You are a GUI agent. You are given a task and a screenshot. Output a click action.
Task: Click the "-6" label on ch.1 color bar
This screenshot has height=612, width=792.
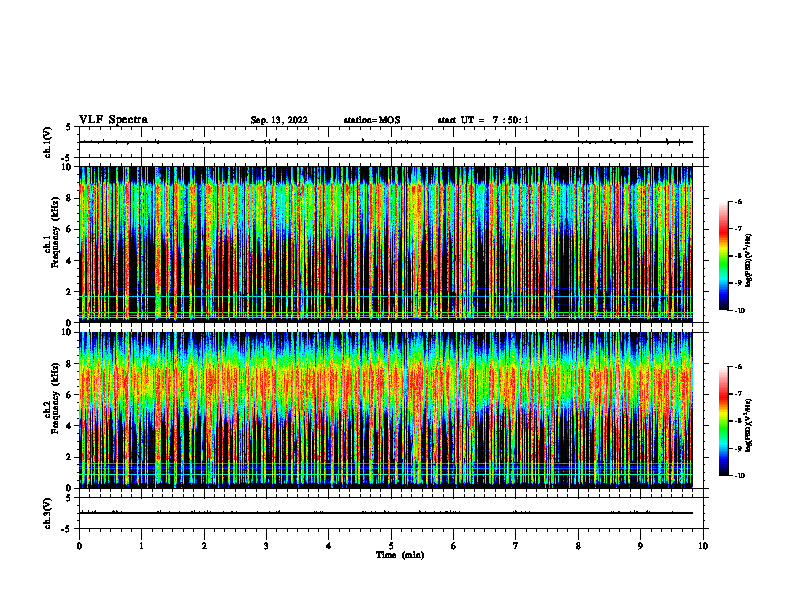point(738,201)
